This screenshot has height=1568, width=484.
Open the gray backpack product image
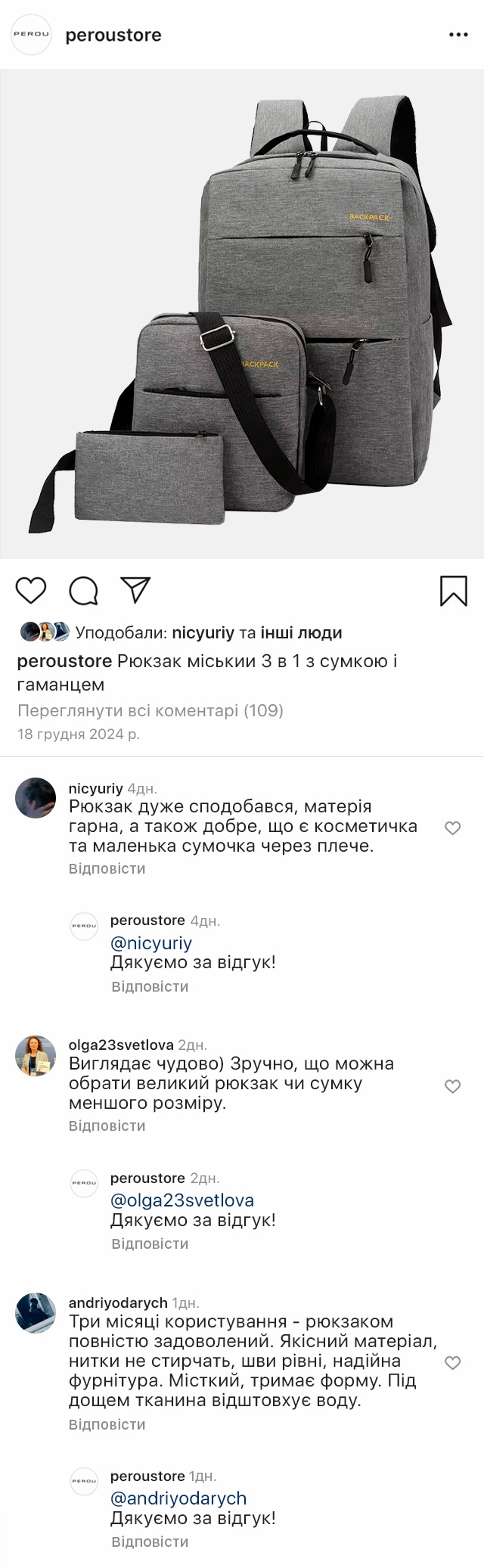tap(242, 314)
